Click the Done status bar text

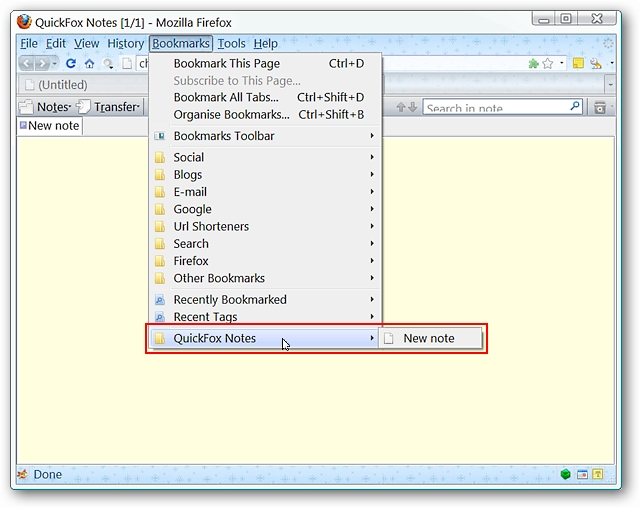click(x=48, y=475)
